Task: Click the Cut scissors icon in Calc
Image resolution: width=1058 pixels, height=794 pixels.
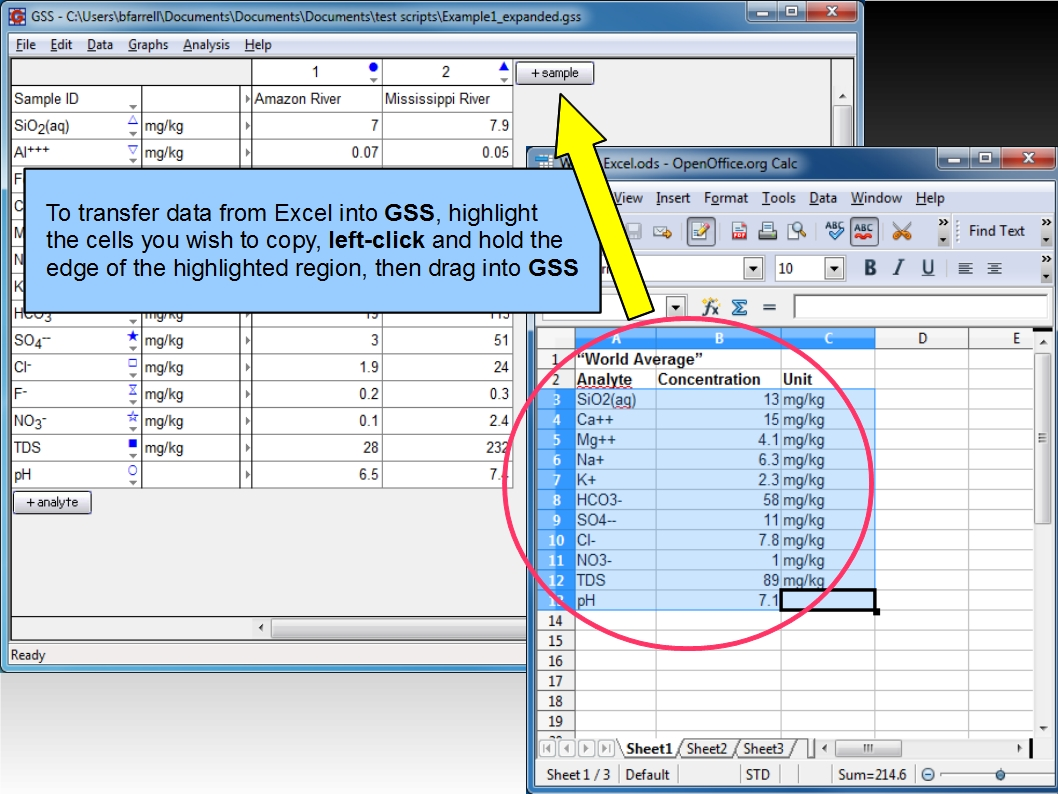Action: [x=901, y=231]
